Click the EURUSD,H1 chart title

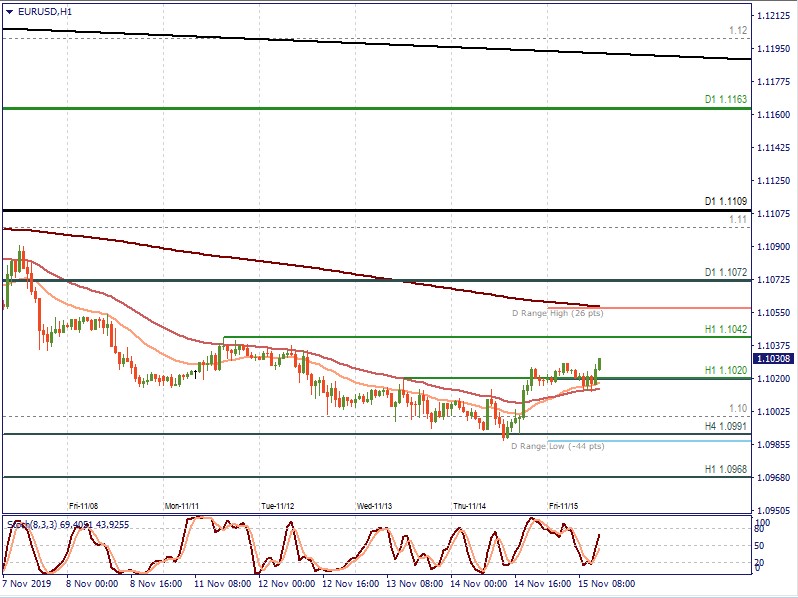pyautogui.click(x=45, y=11)
